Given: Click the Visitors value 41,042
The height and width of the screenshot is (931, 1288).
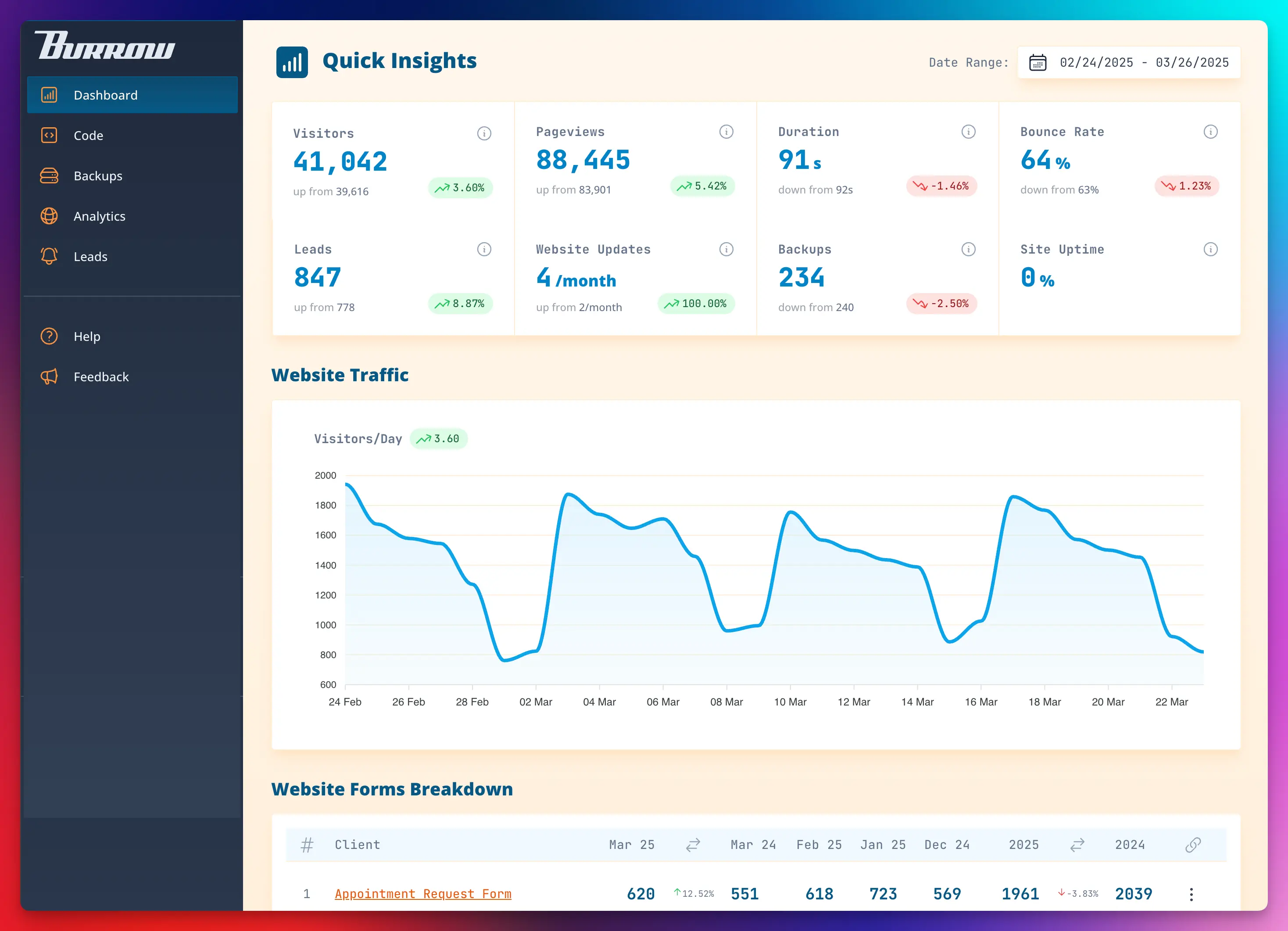Looking at the screenshot, I should point(340,162).
